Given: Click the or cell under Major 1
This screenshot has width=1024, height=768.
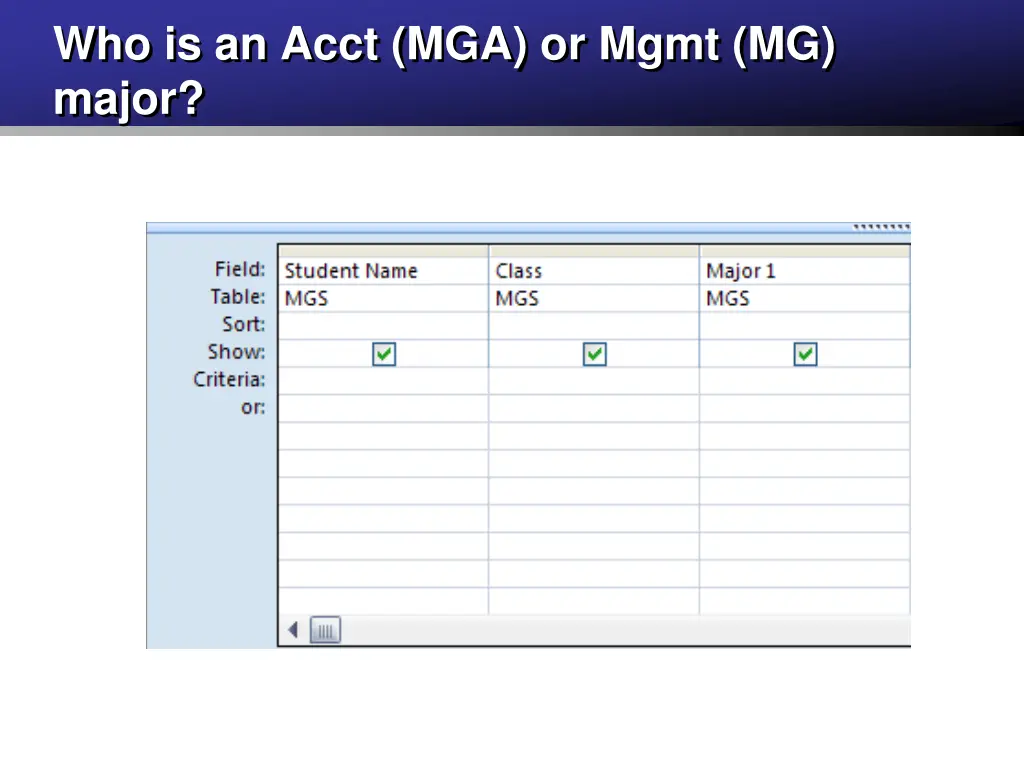Looking at the screenshot, I should tap(805, 408).
